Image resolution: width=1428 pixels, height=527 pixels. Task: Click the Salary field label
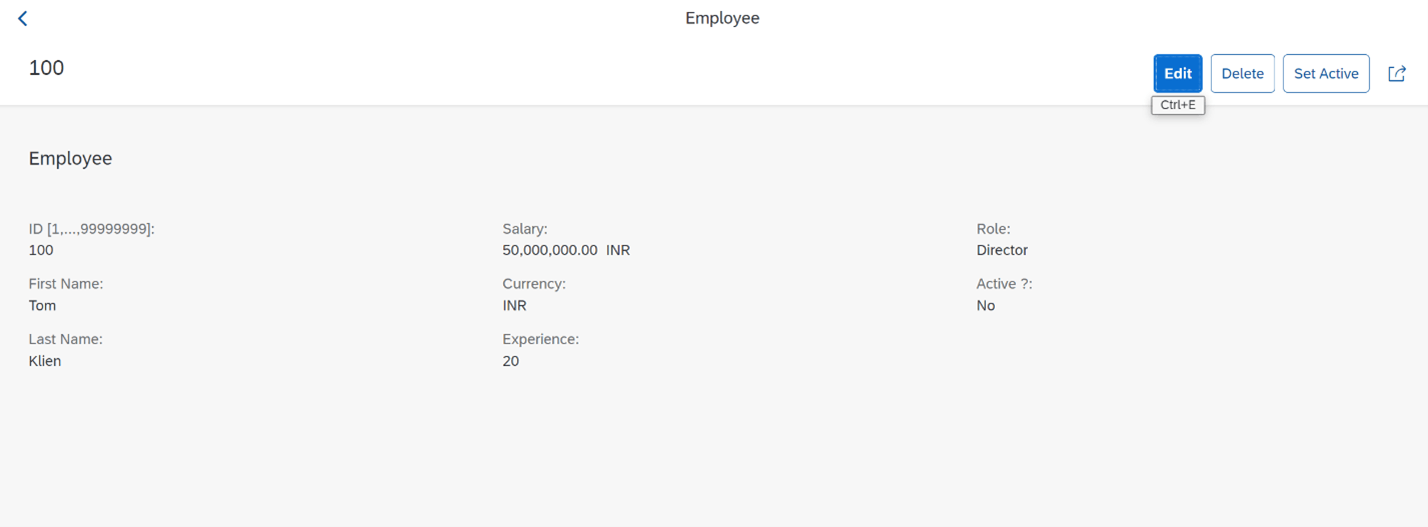coord(525,229)
